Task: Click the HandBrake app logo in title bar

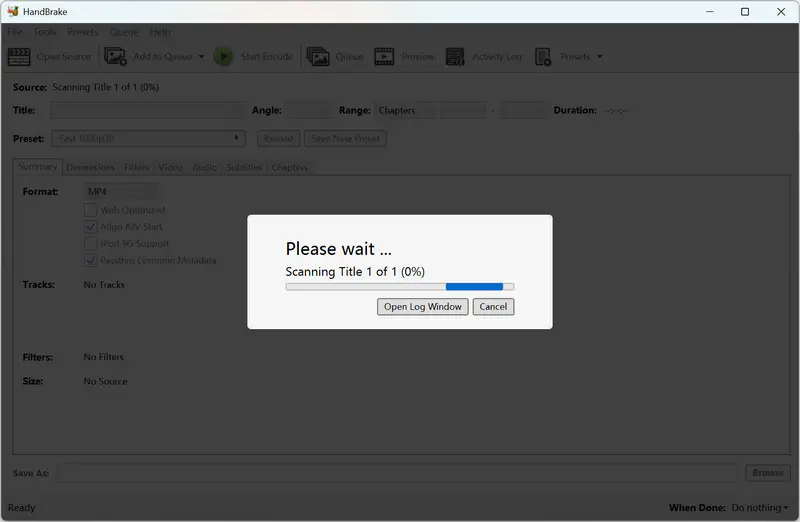Action: point(13,11)
